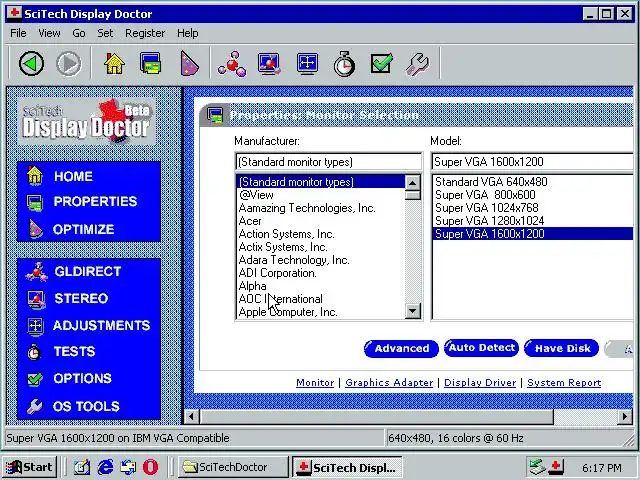
Task: Select Alpha manufacturer
Action: [321, 286]
